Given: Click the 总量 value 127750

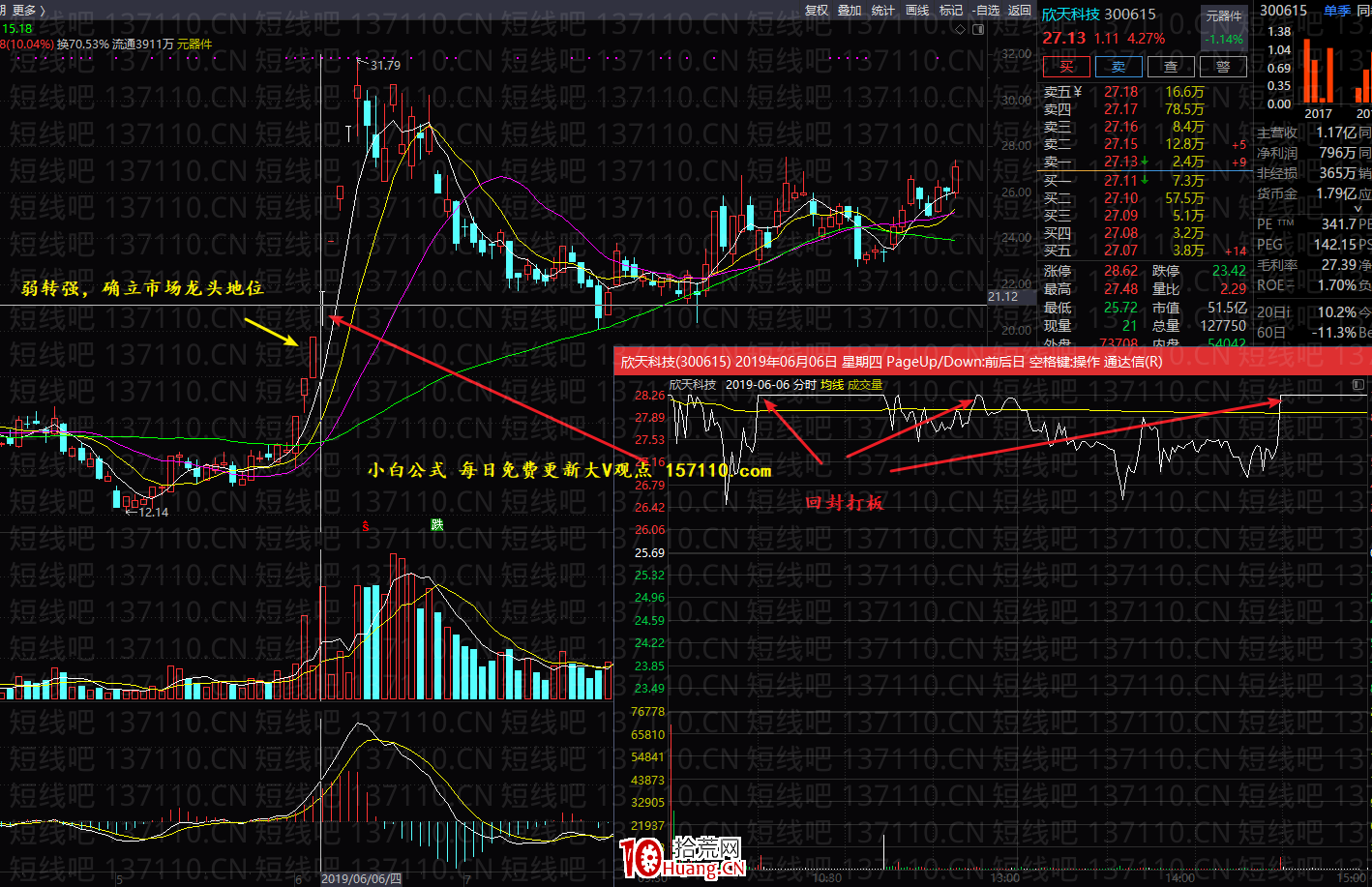Looking at the screenshot, I should [x=1223, y=326].
